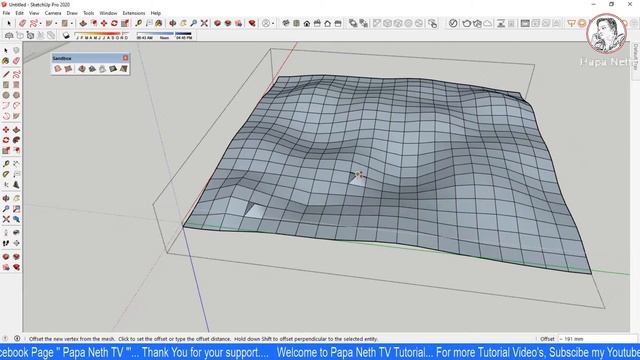The height and width of the screenshot is (360, 640).
Task: Click Sandbox From Contours tool
Action: (x=58, y=69)
